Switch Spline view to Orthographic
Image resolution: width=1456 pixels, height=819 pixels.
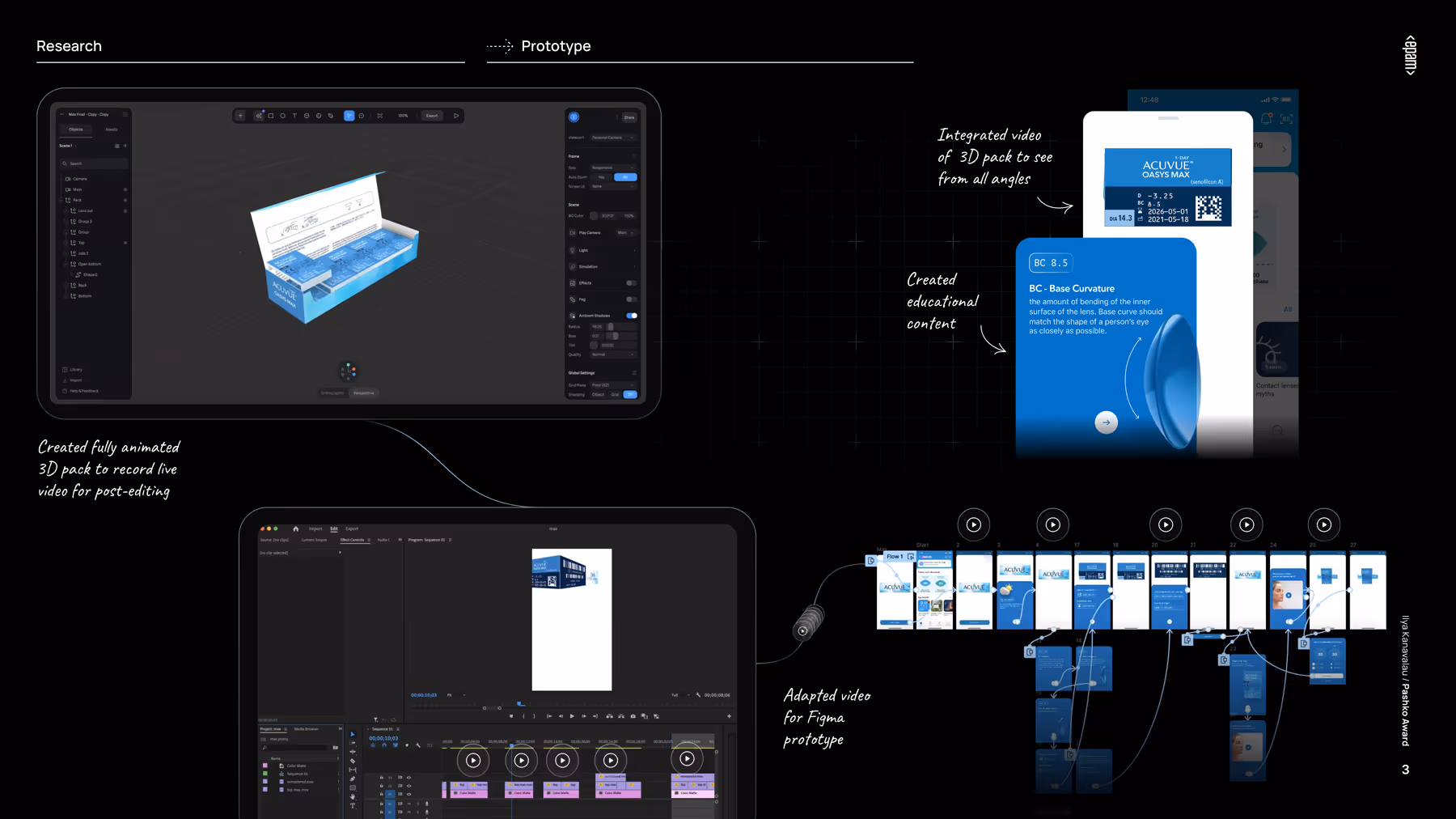[x=332, y=393]
